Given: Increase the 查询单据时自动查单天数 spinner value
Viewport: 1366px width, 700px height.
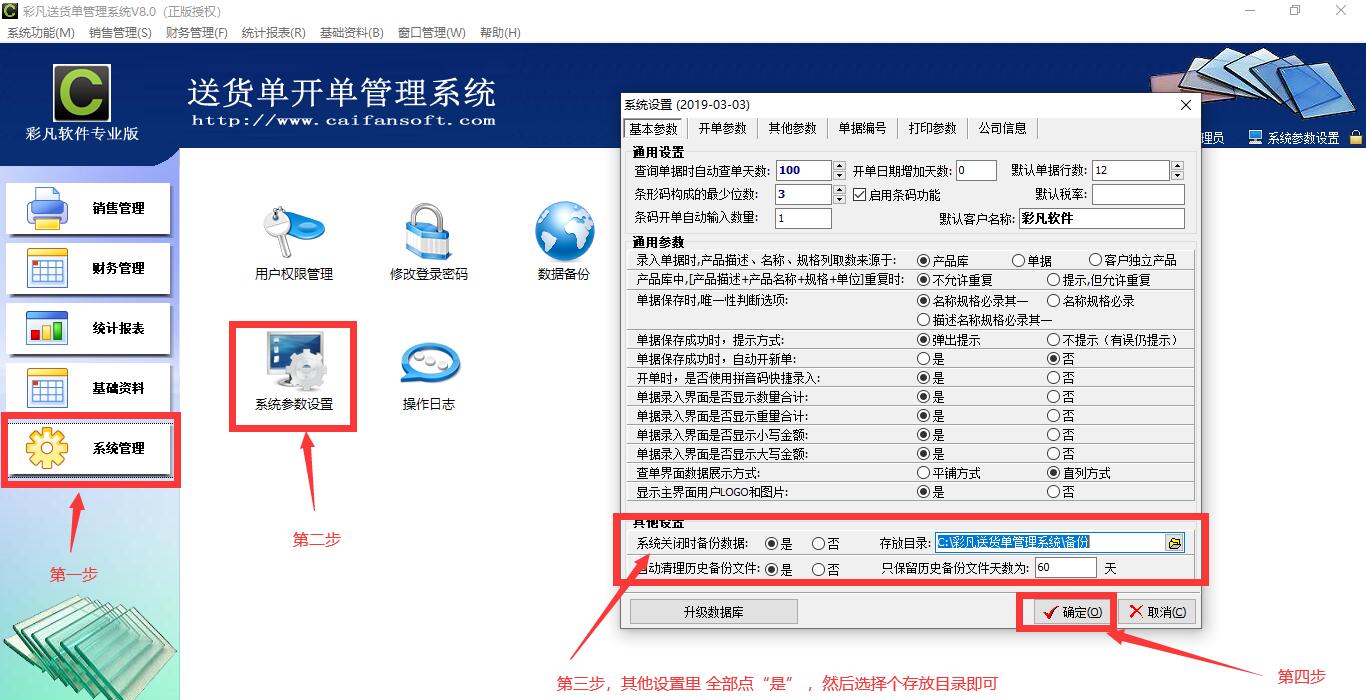Looking at the screenshot, I should tap(839, 166).
